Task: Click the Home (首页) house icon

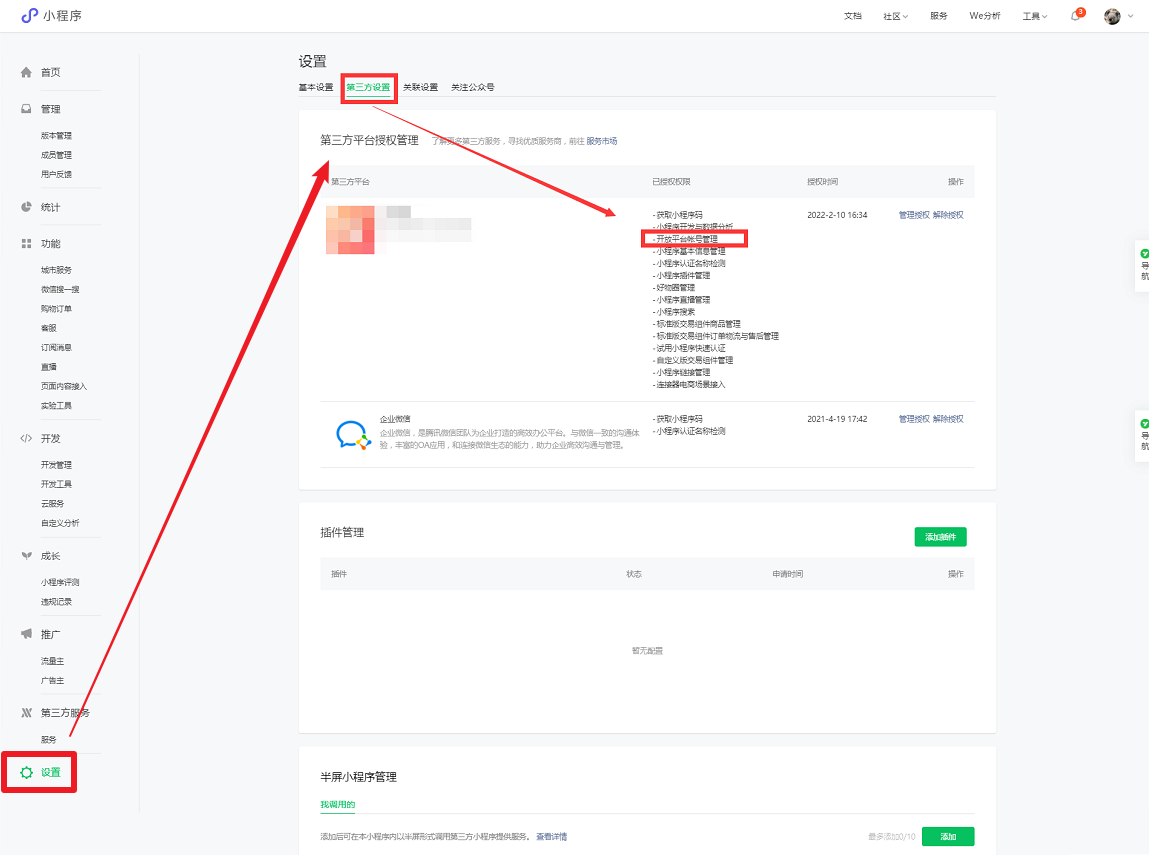Action: [x=26, y=72]
